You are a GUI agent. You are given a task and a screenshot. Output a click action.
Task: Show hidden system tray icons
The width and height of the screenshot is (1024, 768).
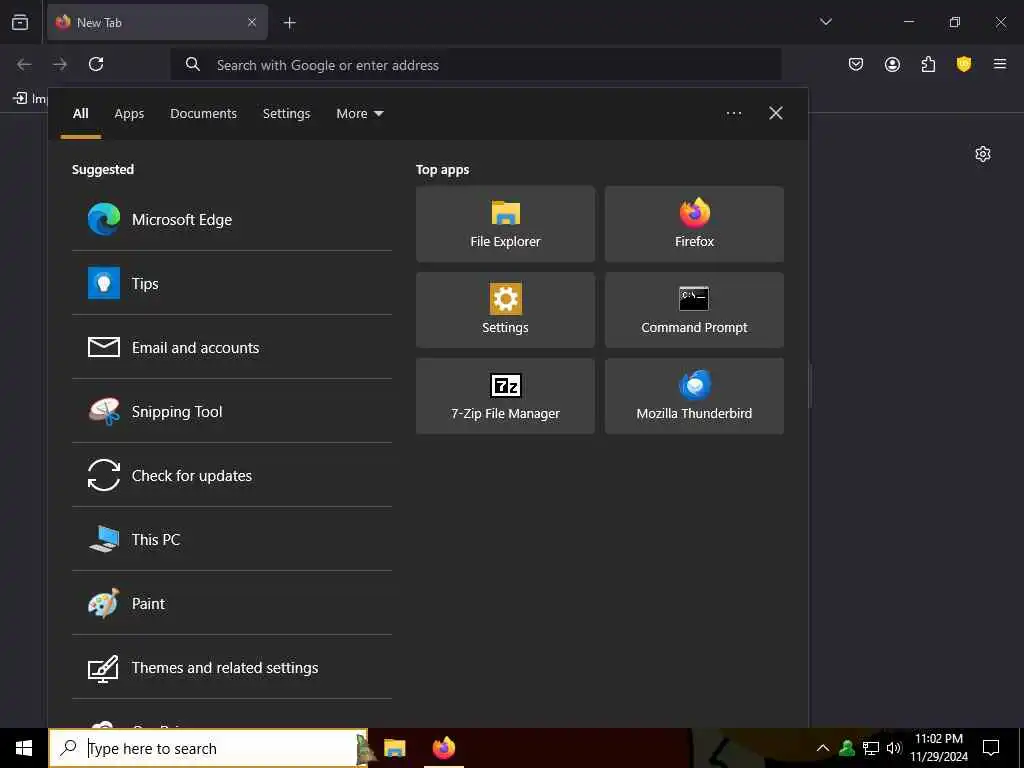[823, 748]
